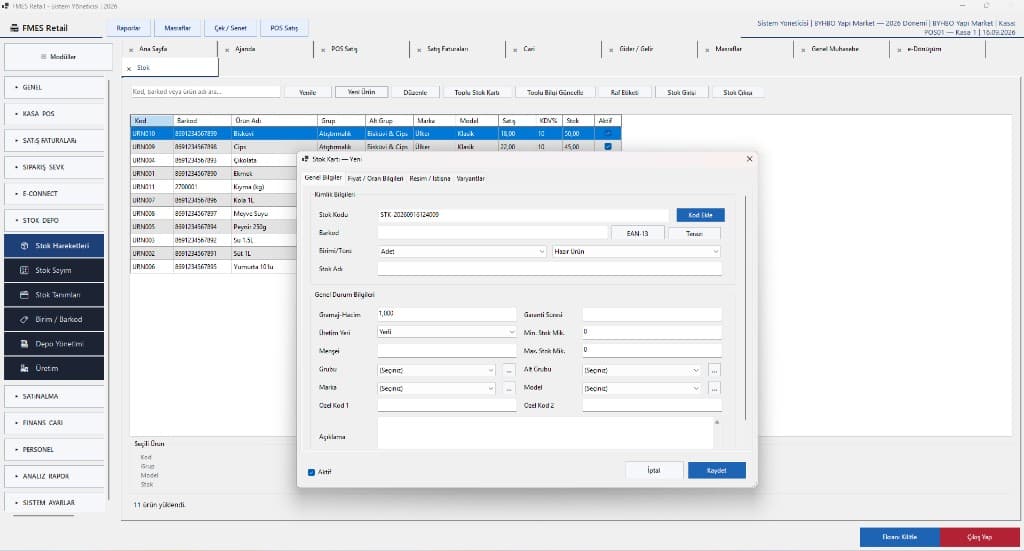
Task: Click the hamburger icon on Modüller button
Action: coord(44,57)
